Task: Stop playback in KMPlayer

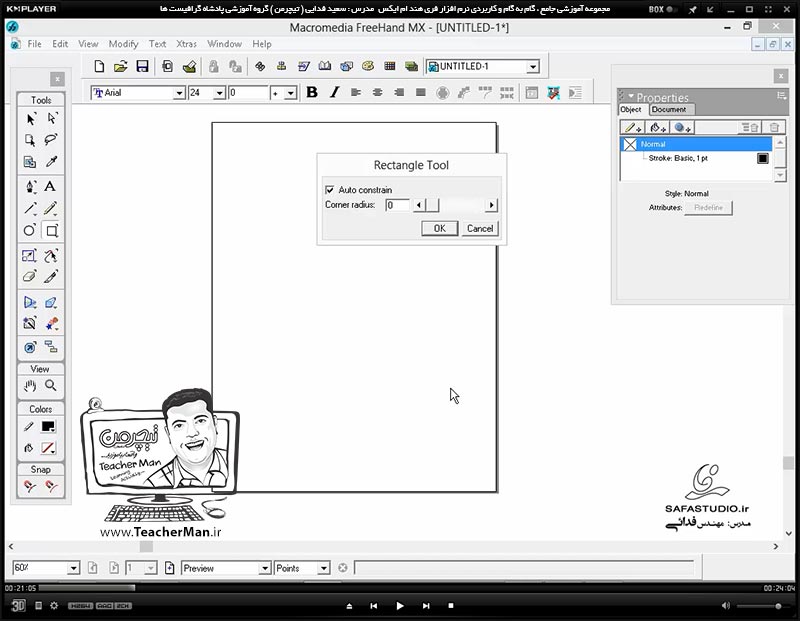Action: (451, 606)
